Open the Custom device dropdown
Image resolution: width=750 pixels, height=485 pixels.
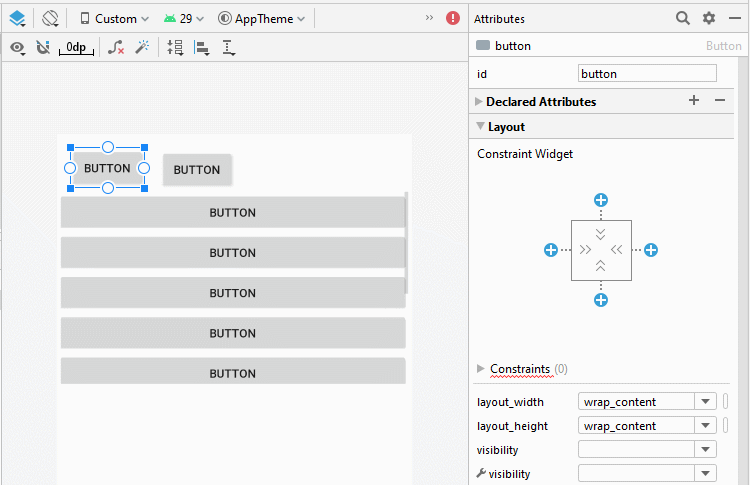[114, 19]
